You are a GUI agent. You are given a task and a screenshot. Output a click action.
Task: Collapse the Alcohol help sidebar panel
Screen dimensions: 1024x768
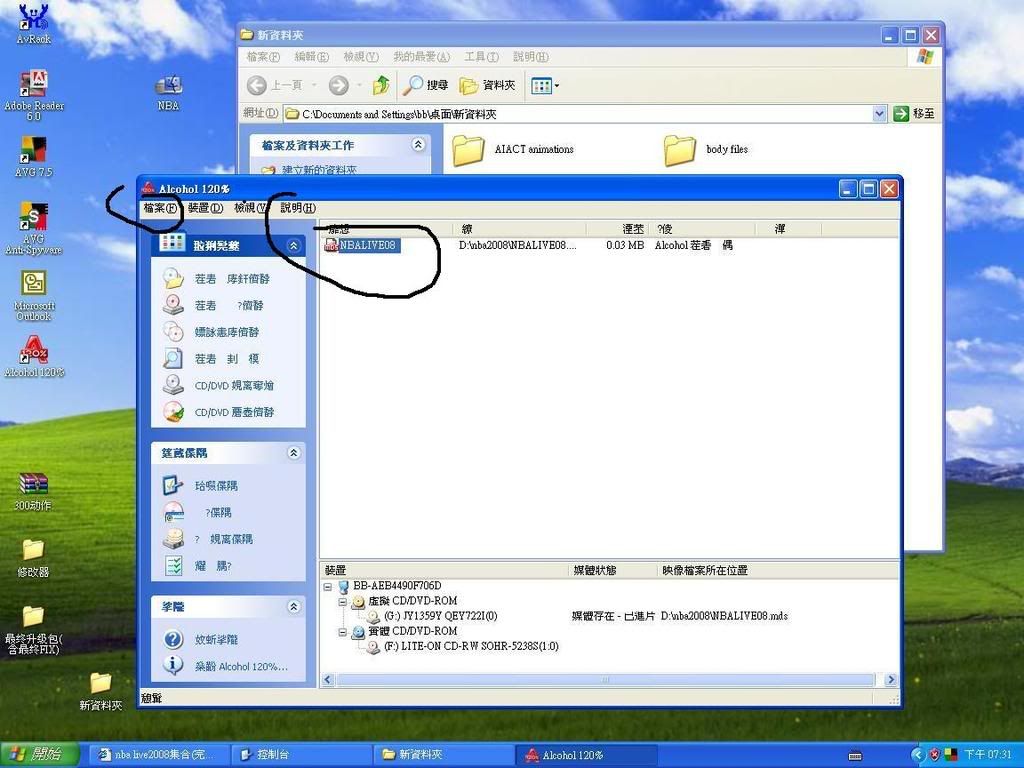pos(293,607)
